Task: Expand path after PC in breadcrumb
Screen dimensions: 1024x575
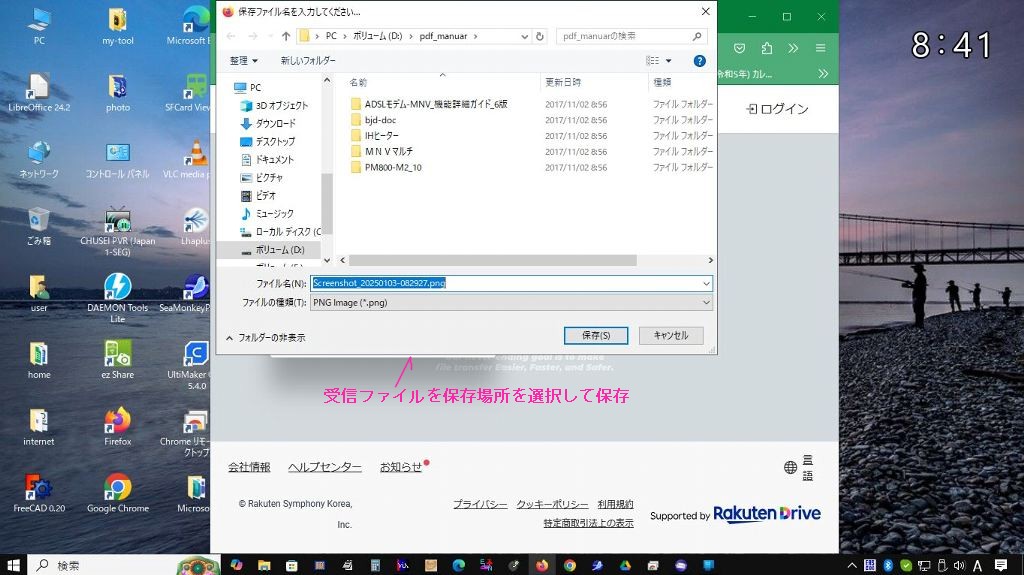Action: pyautogui.click(x=345, y=37)
